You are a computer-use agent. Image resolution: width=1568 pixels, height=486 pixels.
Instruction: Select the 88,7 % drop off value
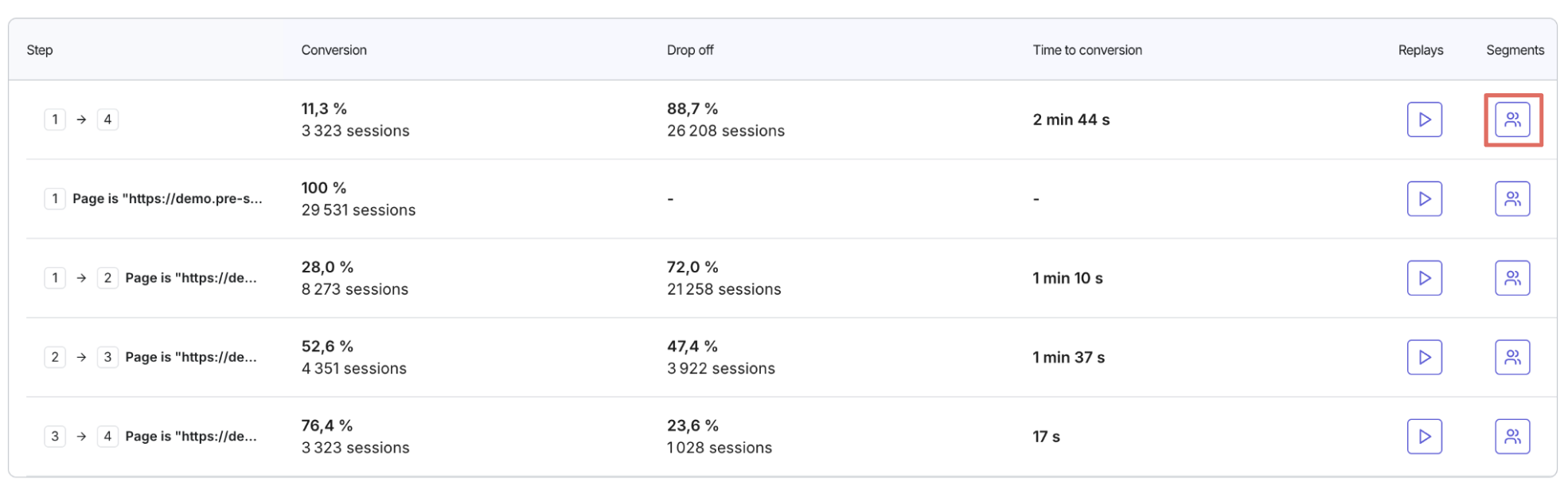[x=692, y=108]
